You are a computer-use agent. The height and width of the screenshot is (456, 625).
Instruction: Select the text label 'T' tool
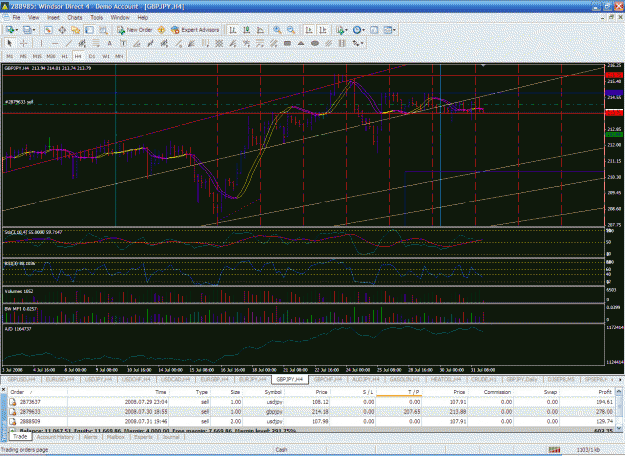[123, 43]
